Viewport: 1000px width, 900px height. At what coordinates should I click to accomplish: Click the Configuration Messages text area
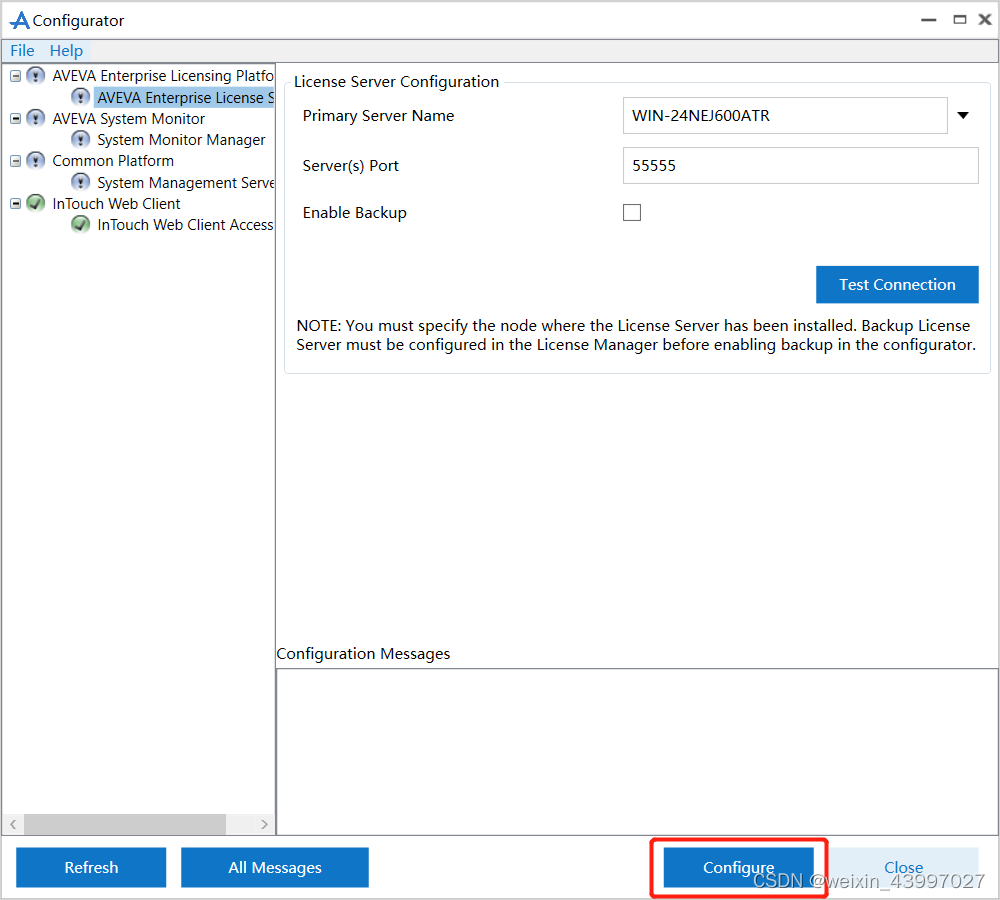coord(637,751)
